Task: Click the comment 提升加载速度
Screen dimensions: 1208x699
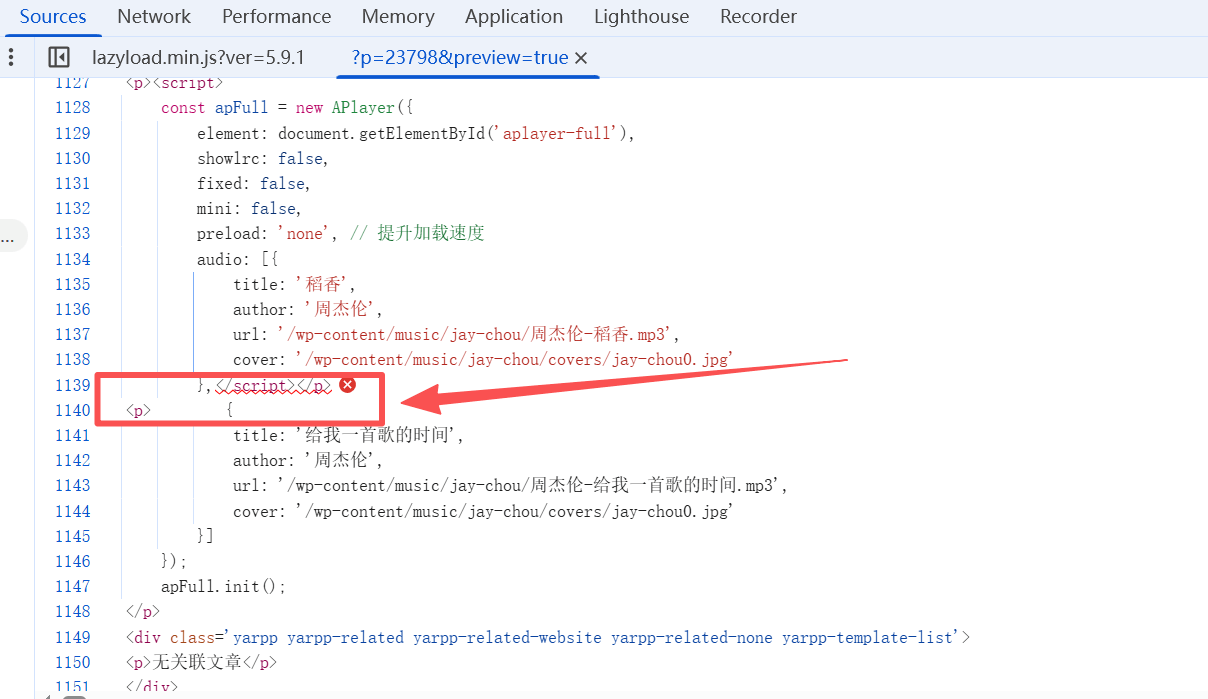Action: (418, 233)
